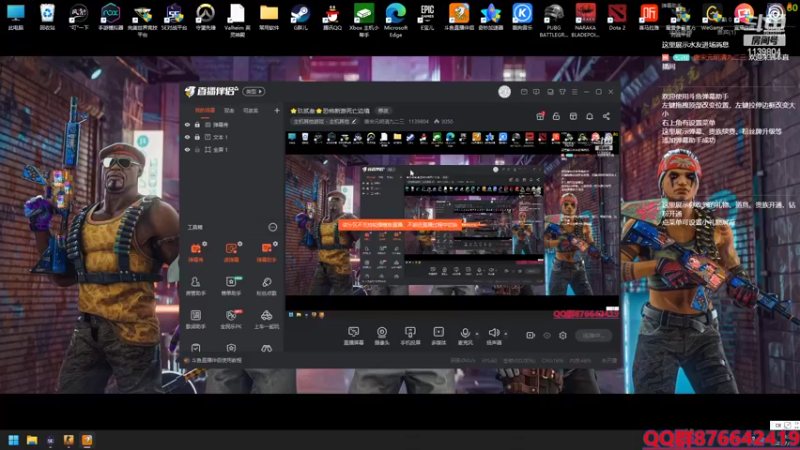Click the start streaming button at bottom right
The width and height of the screenshot is (800, 450).
click(x=593, y=335)
